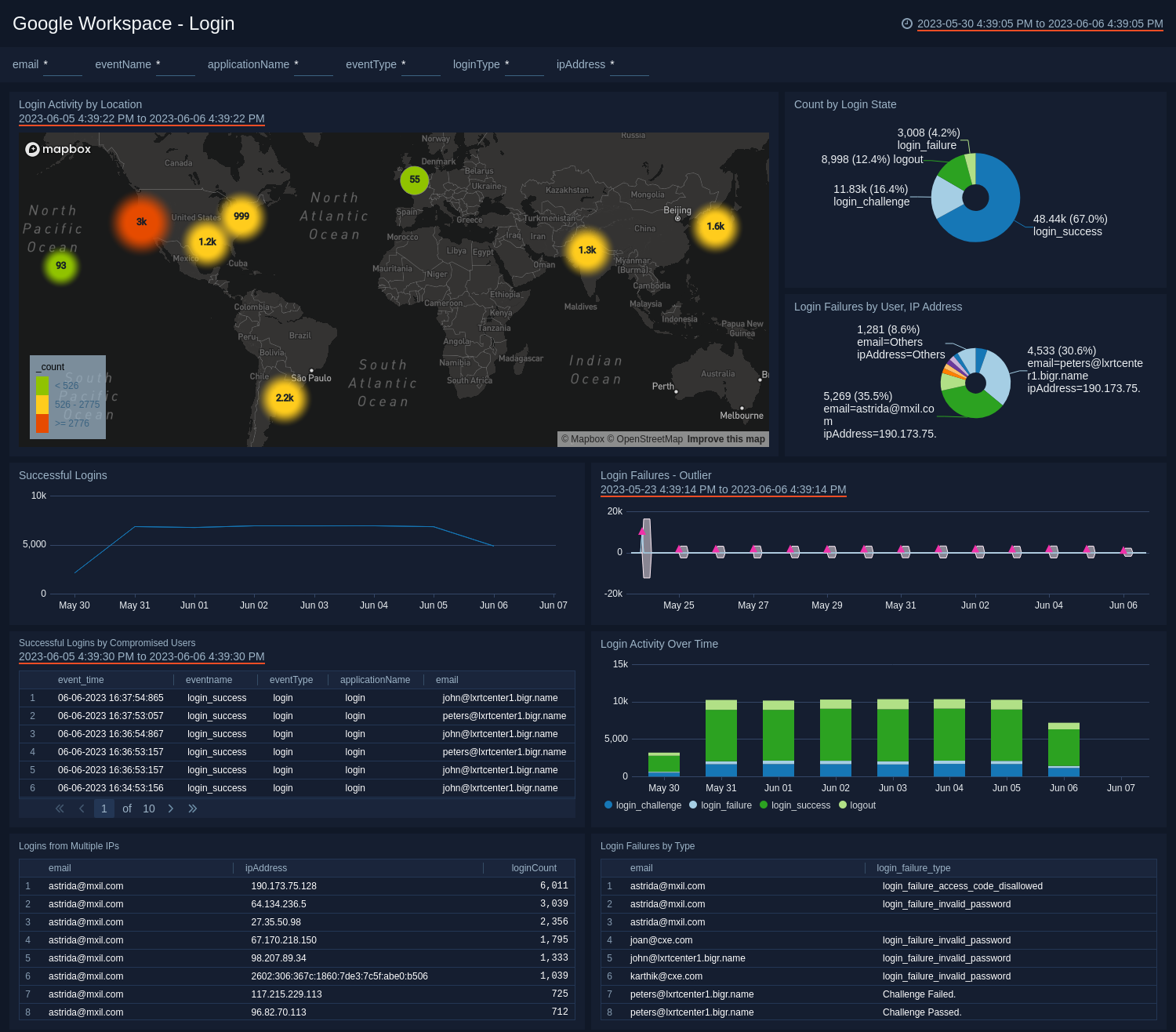The image size is (1176, 1032).
Task: Select the astrida@mxil.com row with 6,011 logins
Action: click(x=298, y=886)
